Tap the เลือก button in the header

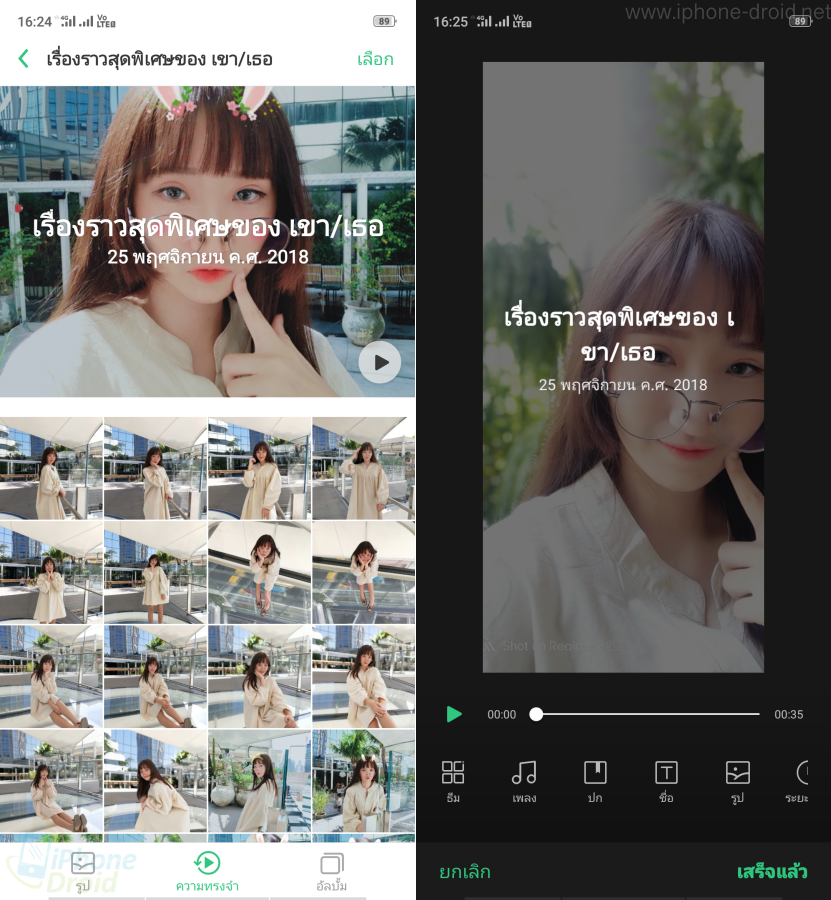pos(375,59)
